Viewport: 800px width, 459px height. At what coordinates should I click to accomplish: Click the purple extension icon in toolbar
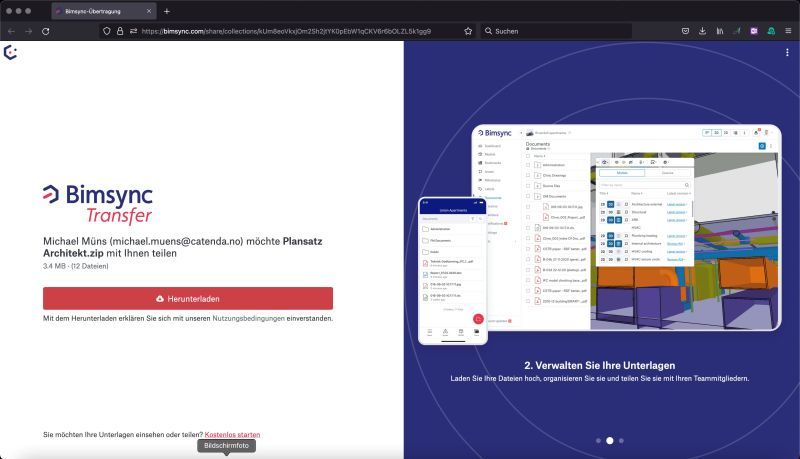pos(754,31)
